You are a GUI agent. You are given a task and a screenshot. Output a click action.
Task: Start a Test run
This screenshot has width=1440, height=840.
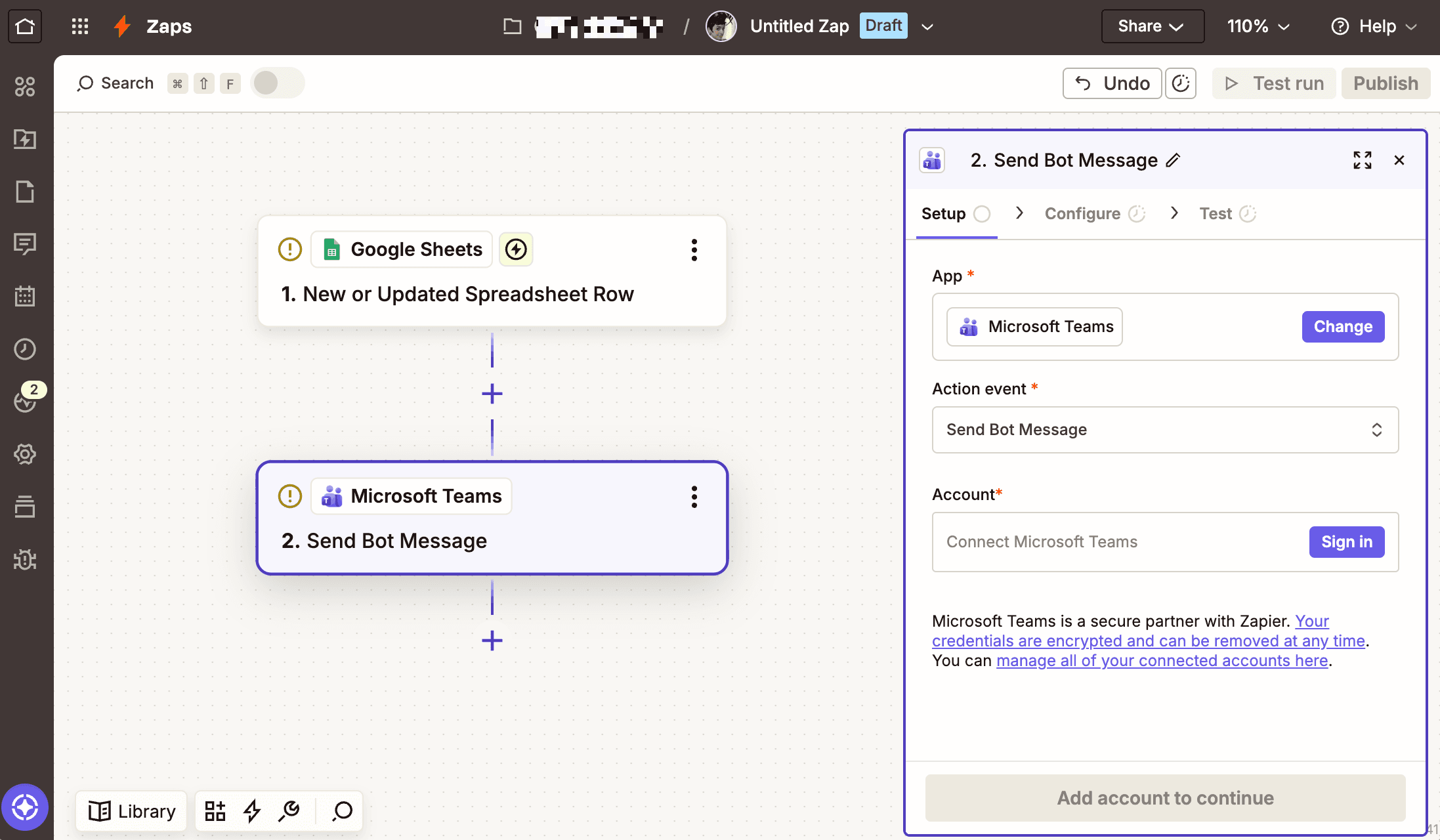tap(1274, 83)
